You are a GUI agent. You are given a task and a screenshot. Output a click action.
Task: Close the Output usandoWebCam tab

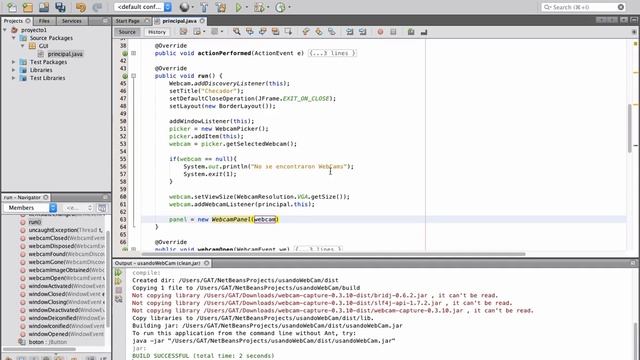tap(207, 263)
